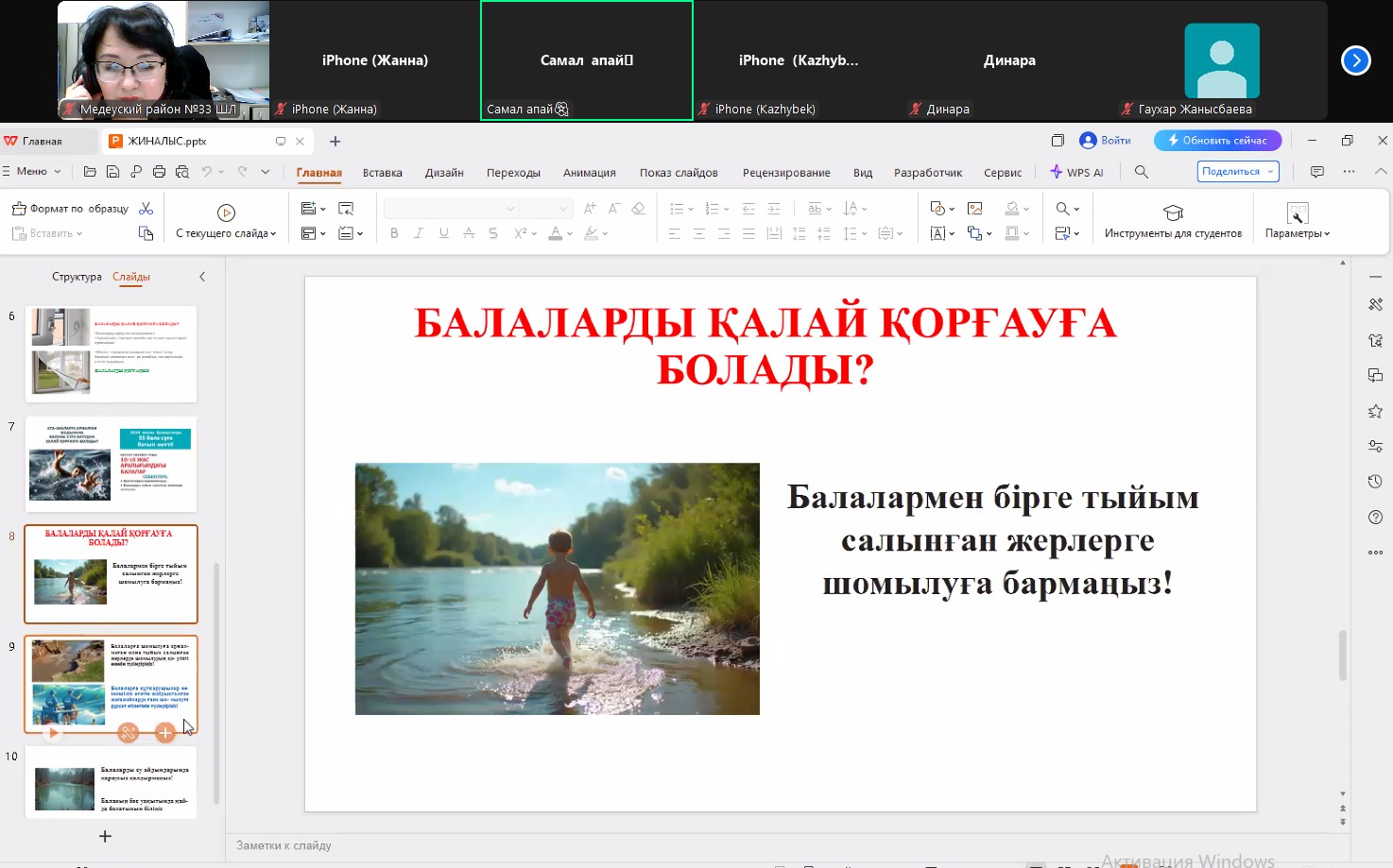This screenshot has height=868, width=1393.
Task: Open the Поделиться dropdown
Action: [x=1238, y=172]
